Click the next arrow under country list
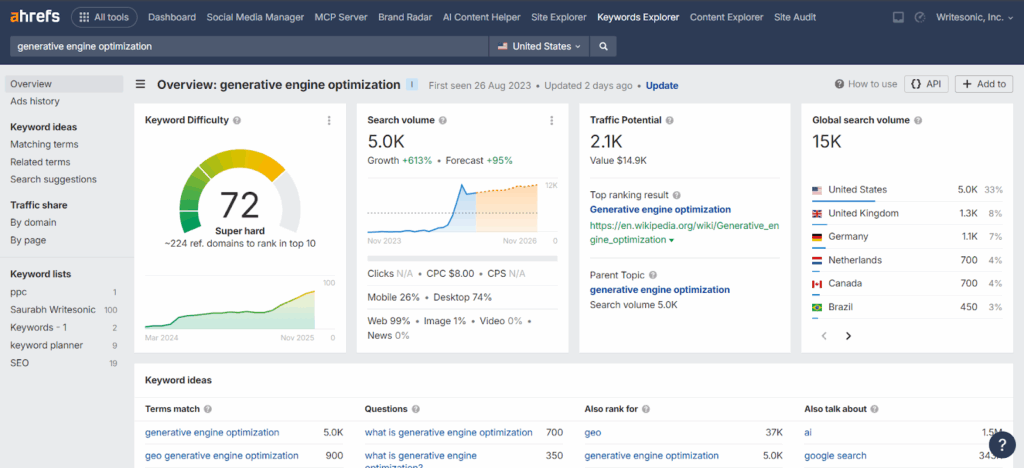 click(848, 336)
